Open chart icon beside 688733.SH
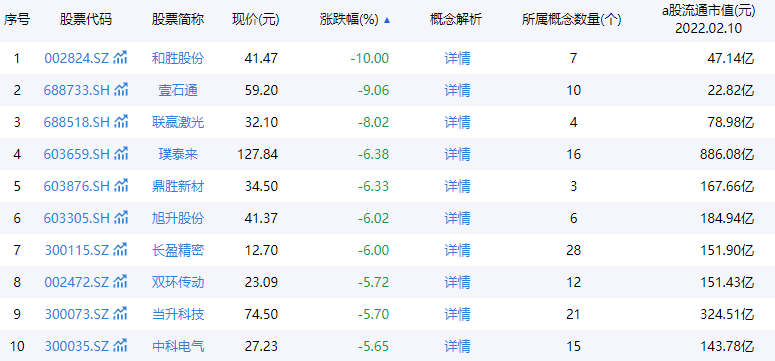This screenshot has width=775, height=361. pyautogui.click(x=121, y=90)
